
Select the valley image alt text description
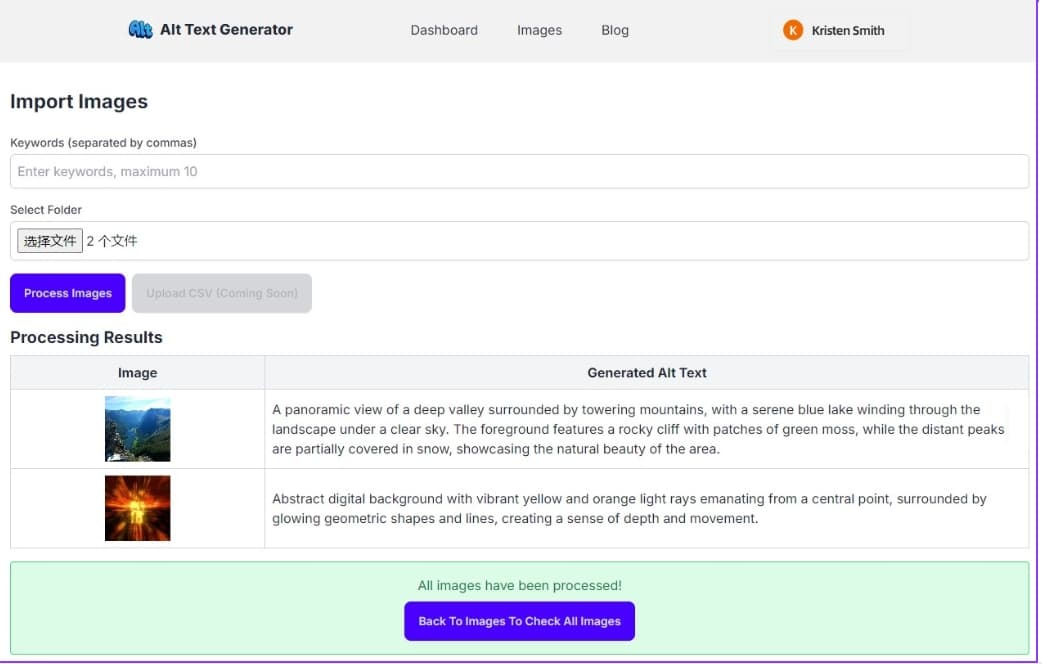(640, 428)
